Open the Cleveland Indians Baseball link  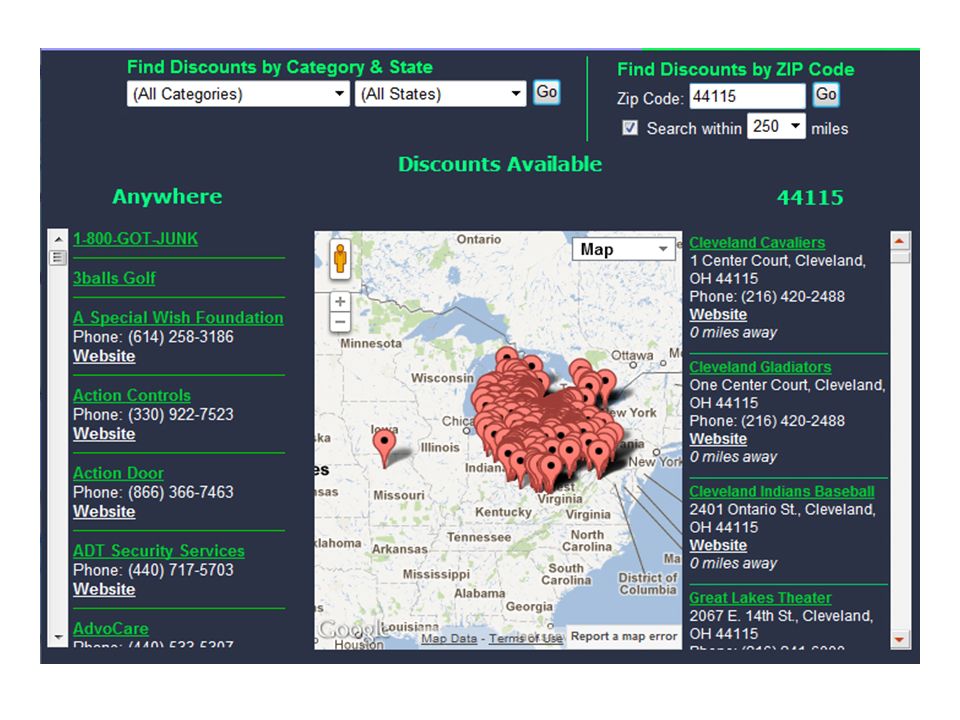click(x=782, y=491)
